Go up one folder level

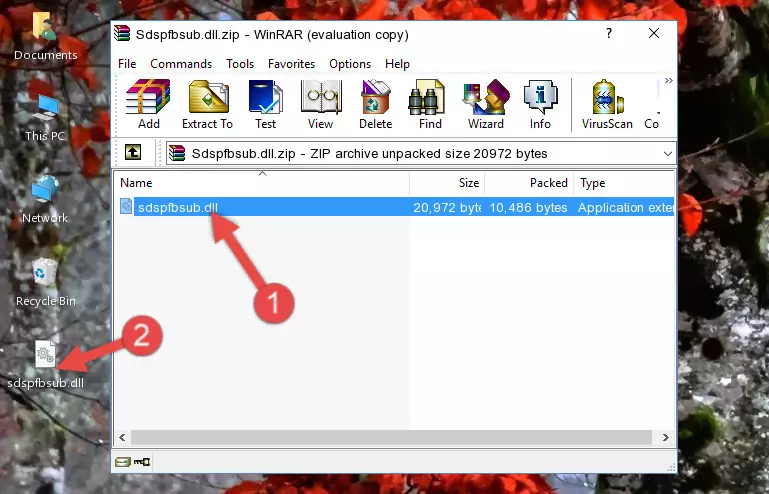[x=133, y=153]
